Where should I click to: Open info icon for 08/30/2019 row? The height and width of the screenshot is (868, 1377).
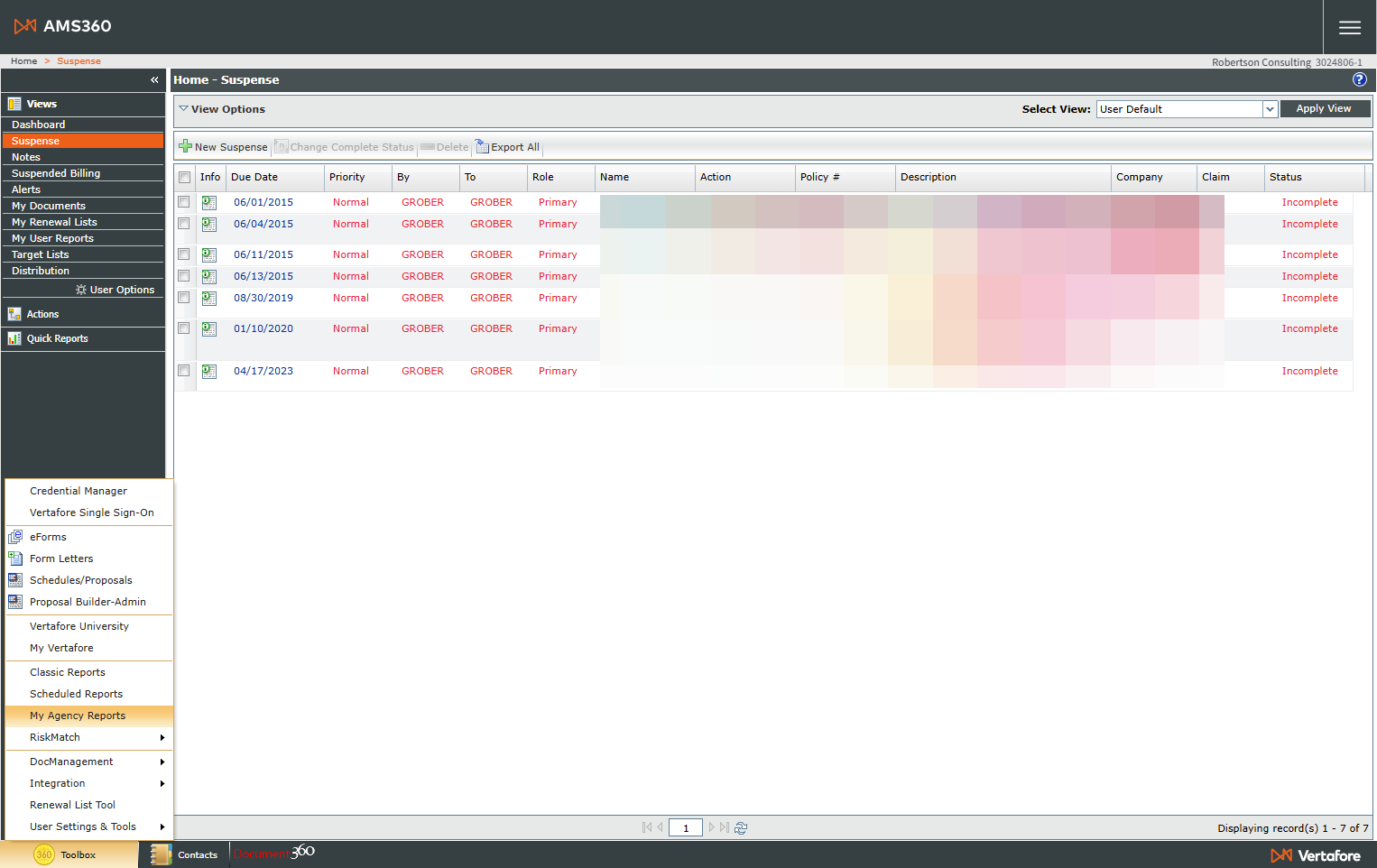click(209, 298)
